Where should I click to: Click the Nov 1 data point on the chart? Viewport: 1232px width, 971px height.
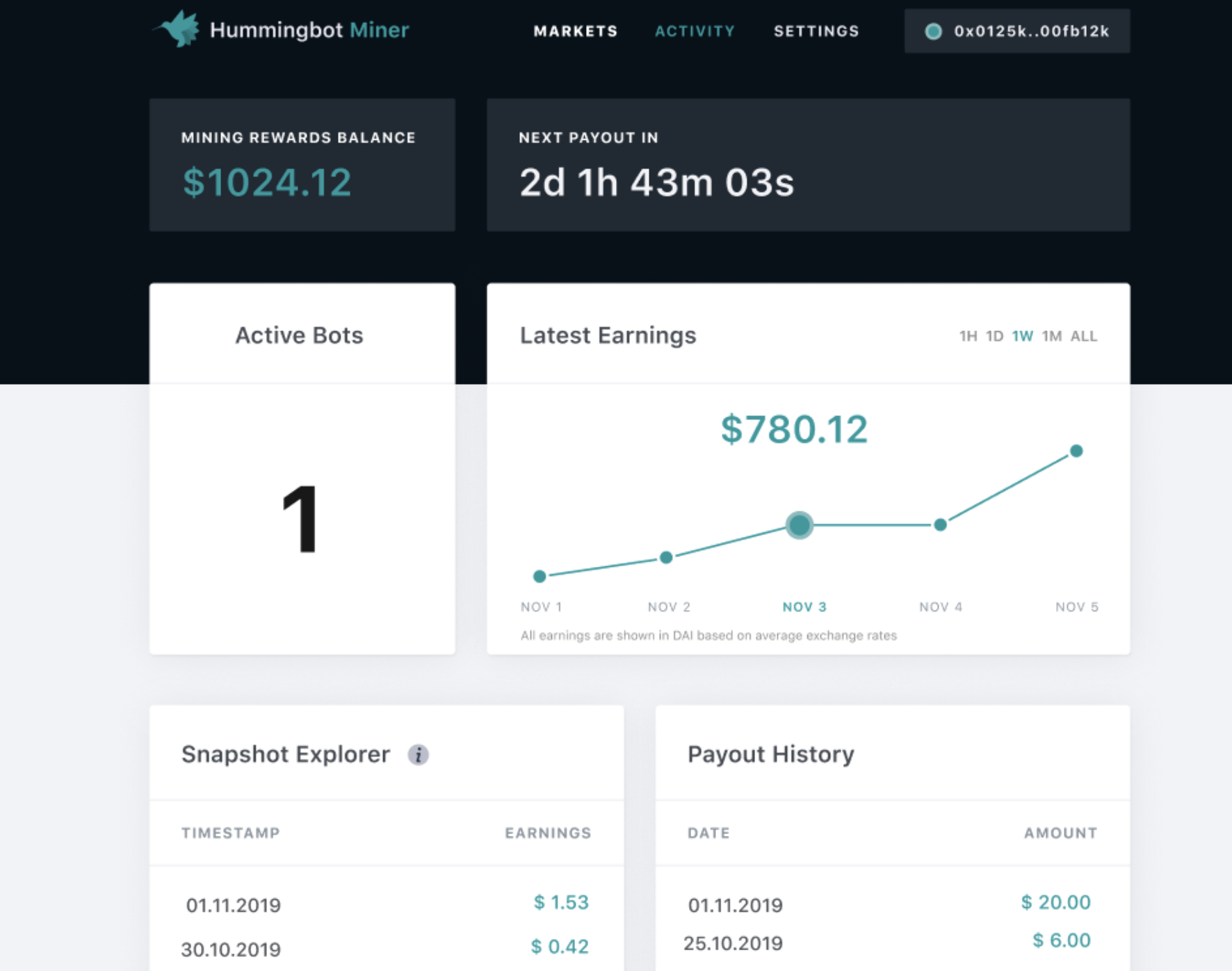(540, 575)
